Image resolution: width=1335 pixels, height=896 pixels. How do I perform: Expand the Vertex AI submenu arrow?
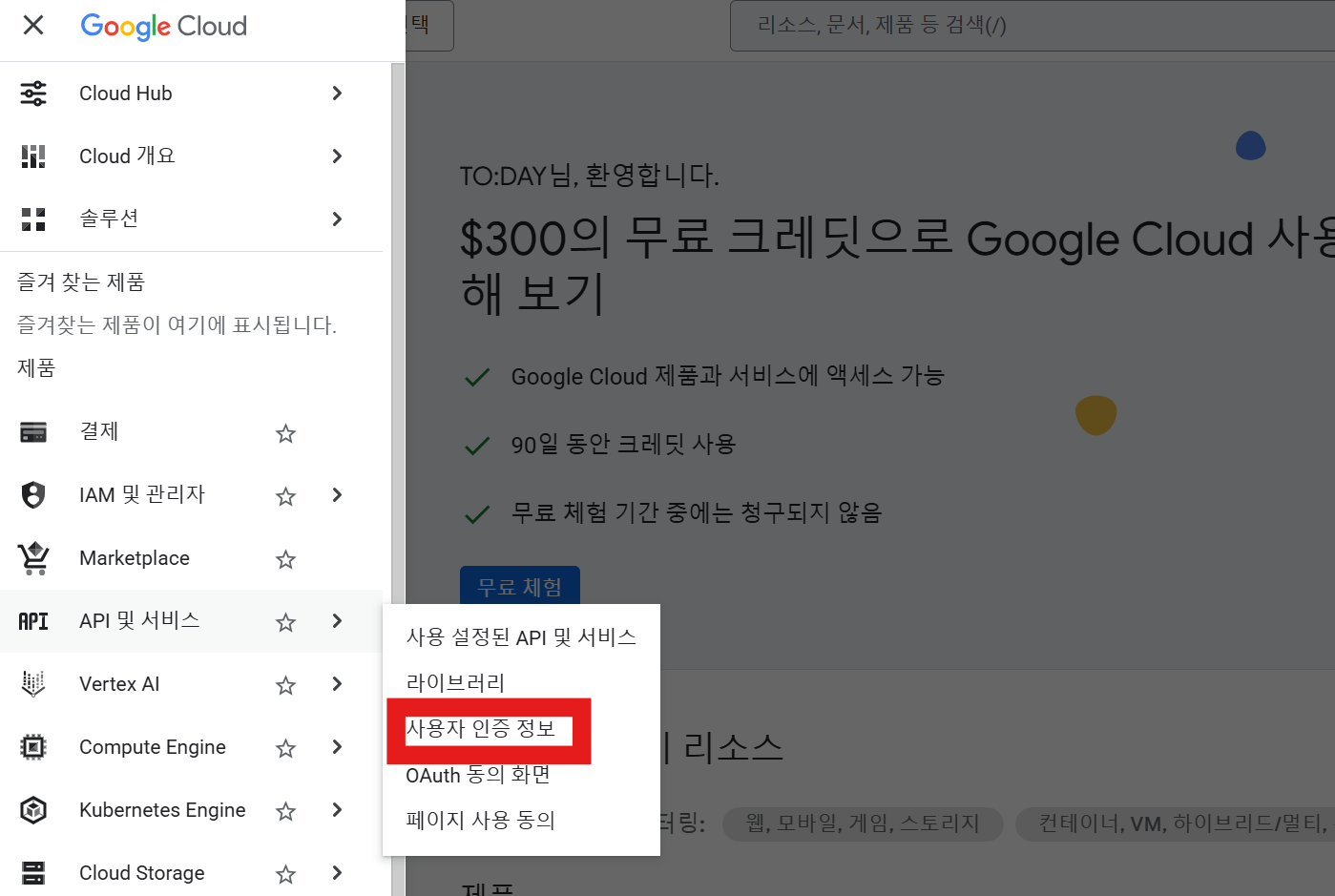point(337,683)
